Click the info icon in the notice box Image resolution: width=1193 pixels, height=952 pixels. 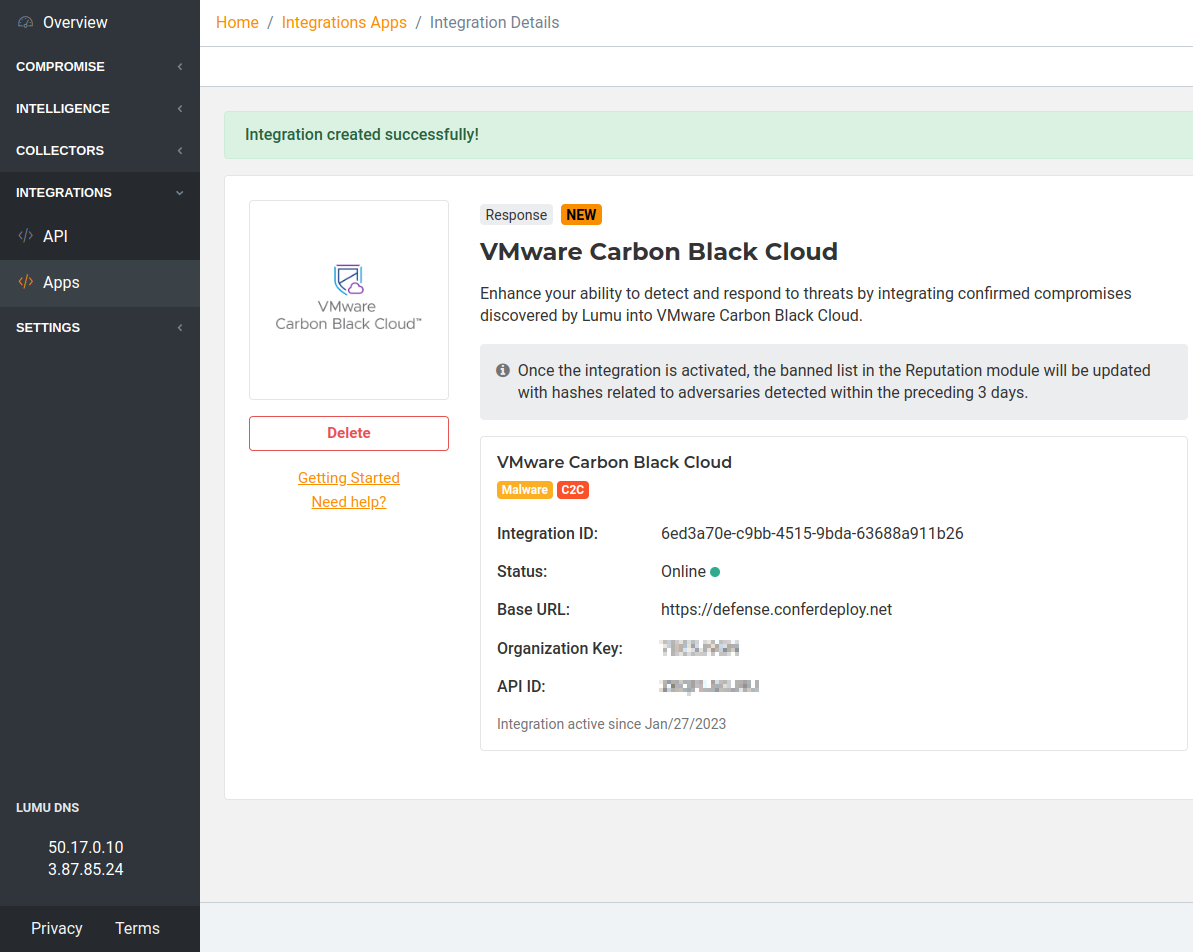[x=503, y=370]
